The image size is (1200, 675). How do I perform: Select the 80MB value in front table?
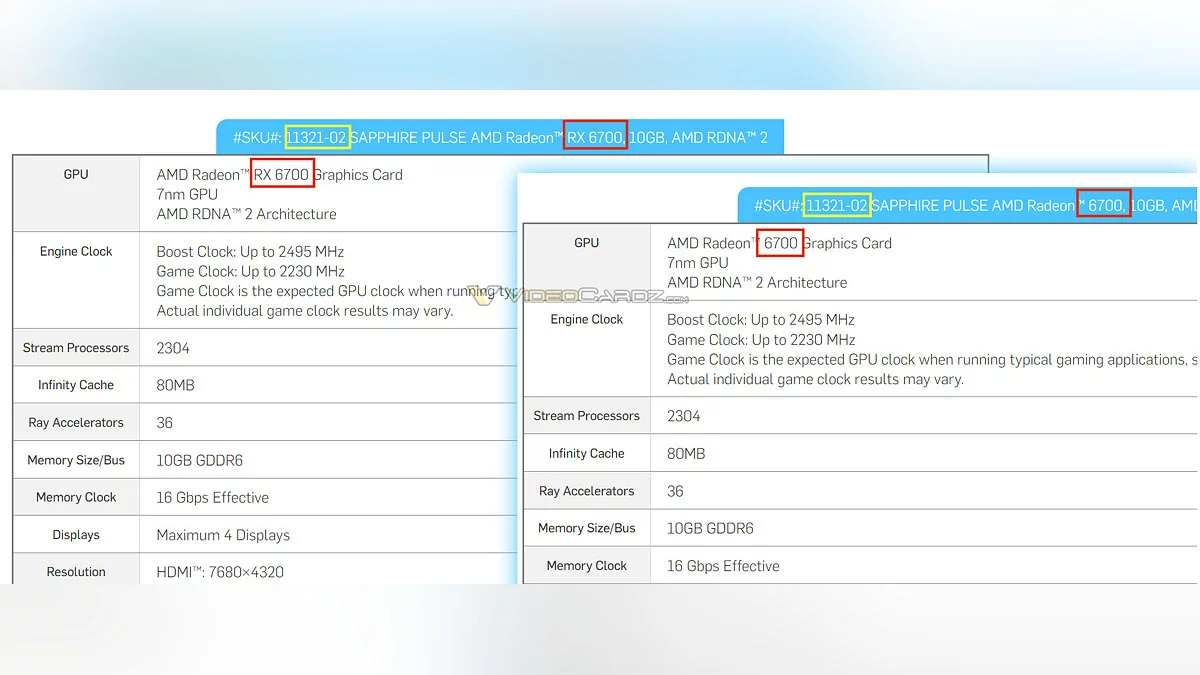point(686,453)
